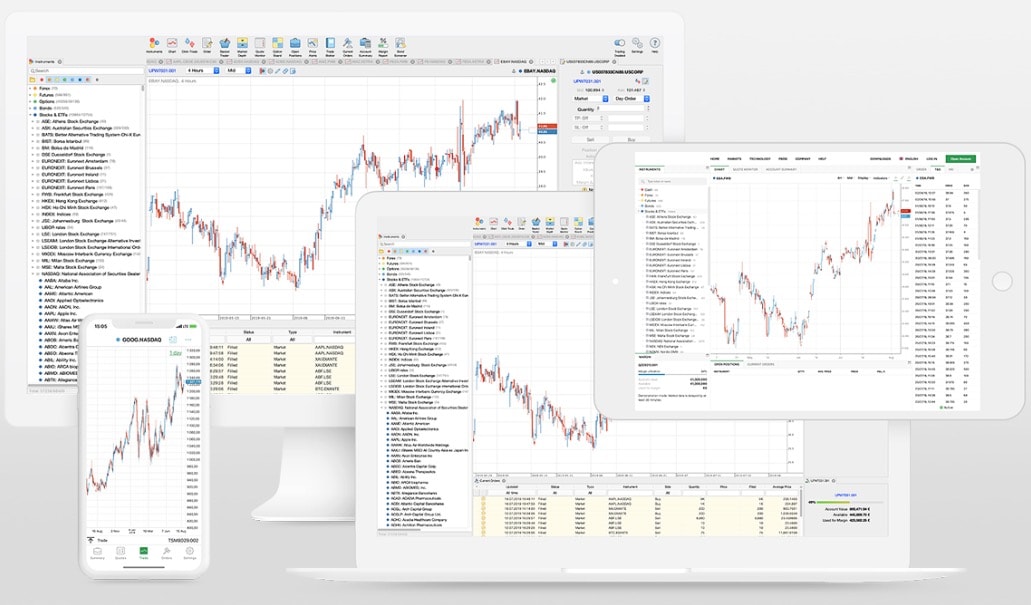
Task: Tap the Orders icon on the phone
Action: click(x=165, y=551)
